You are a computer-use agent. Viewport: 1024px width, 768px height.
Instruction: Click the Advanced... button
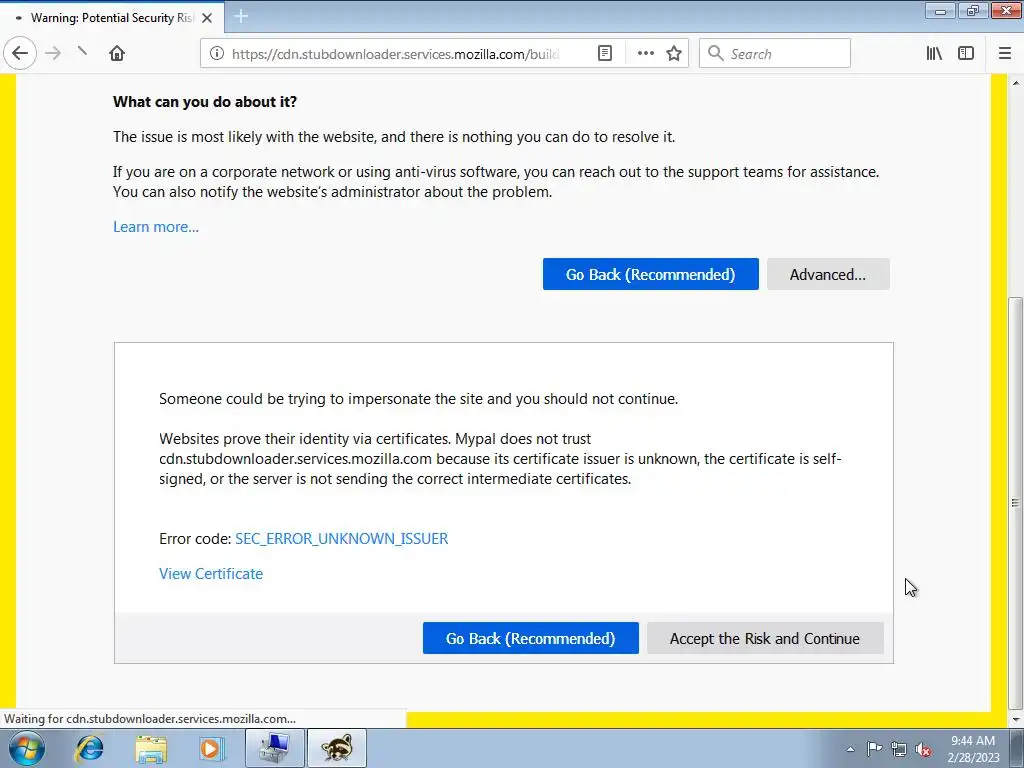(828, 274)
